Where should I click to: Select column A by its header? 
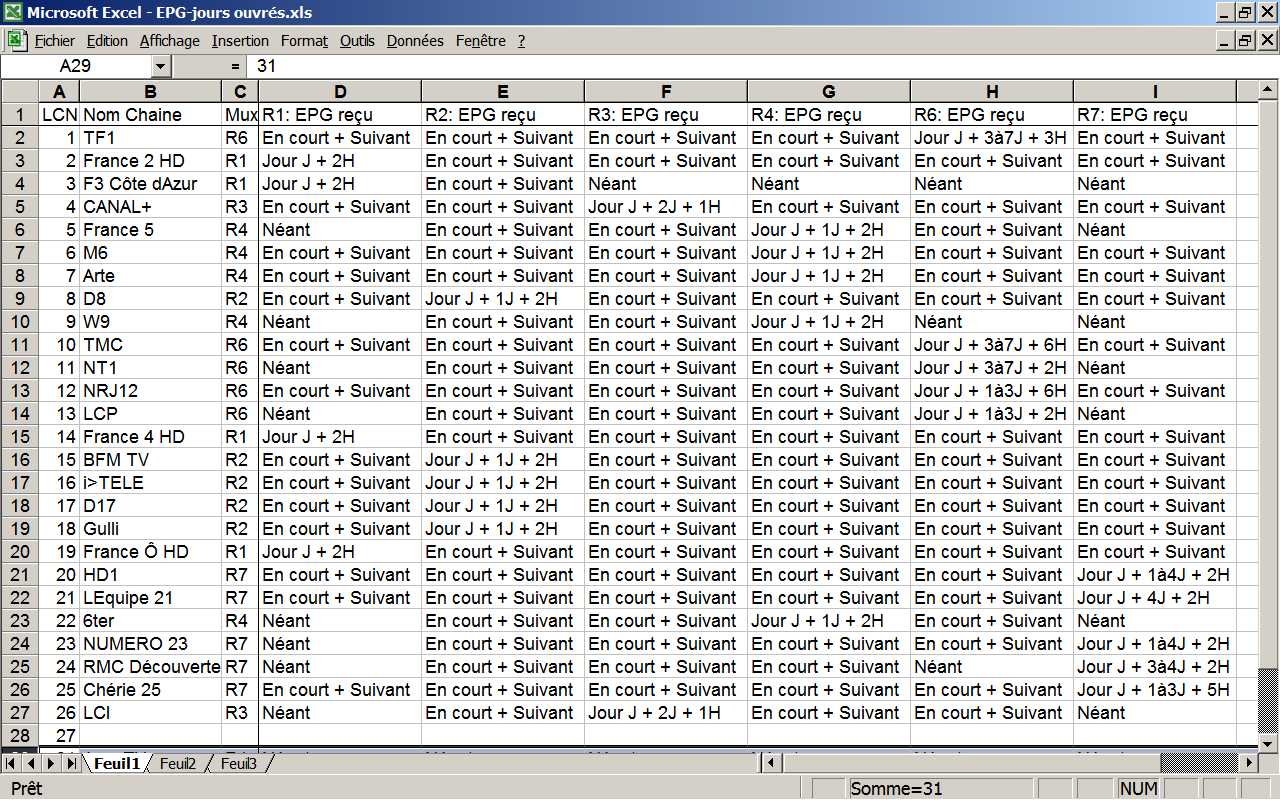pos(59,91)
